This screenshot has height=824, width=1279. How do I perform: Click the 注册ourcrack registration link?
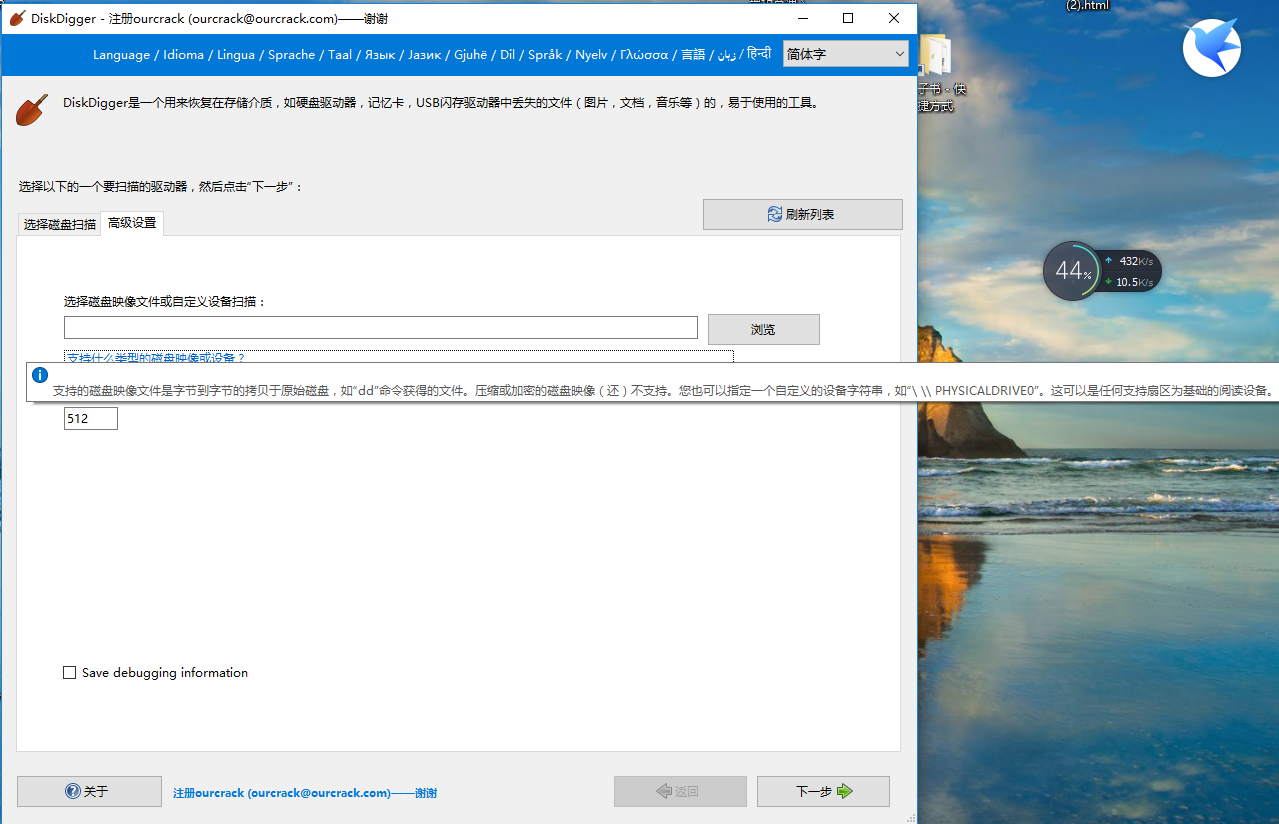(x=305, y=793)
